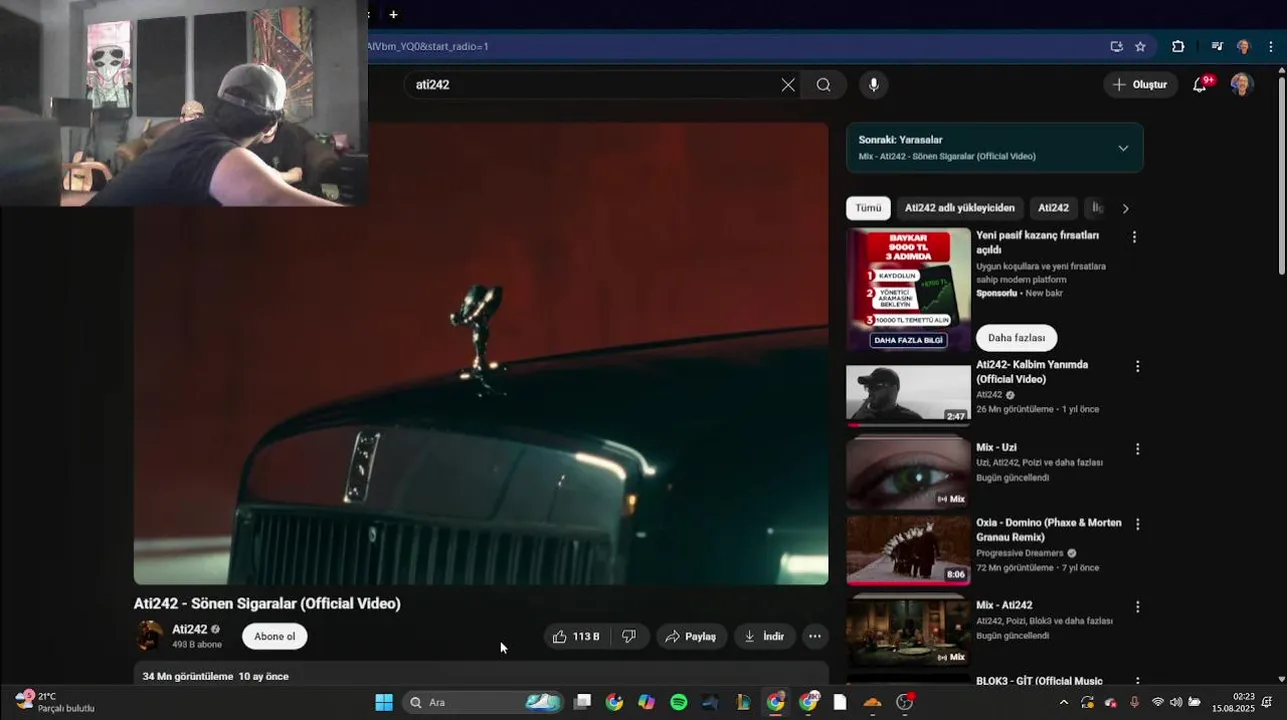Select the 'Ati242 adlı yükleyiciden' chip

coord(960,208)
